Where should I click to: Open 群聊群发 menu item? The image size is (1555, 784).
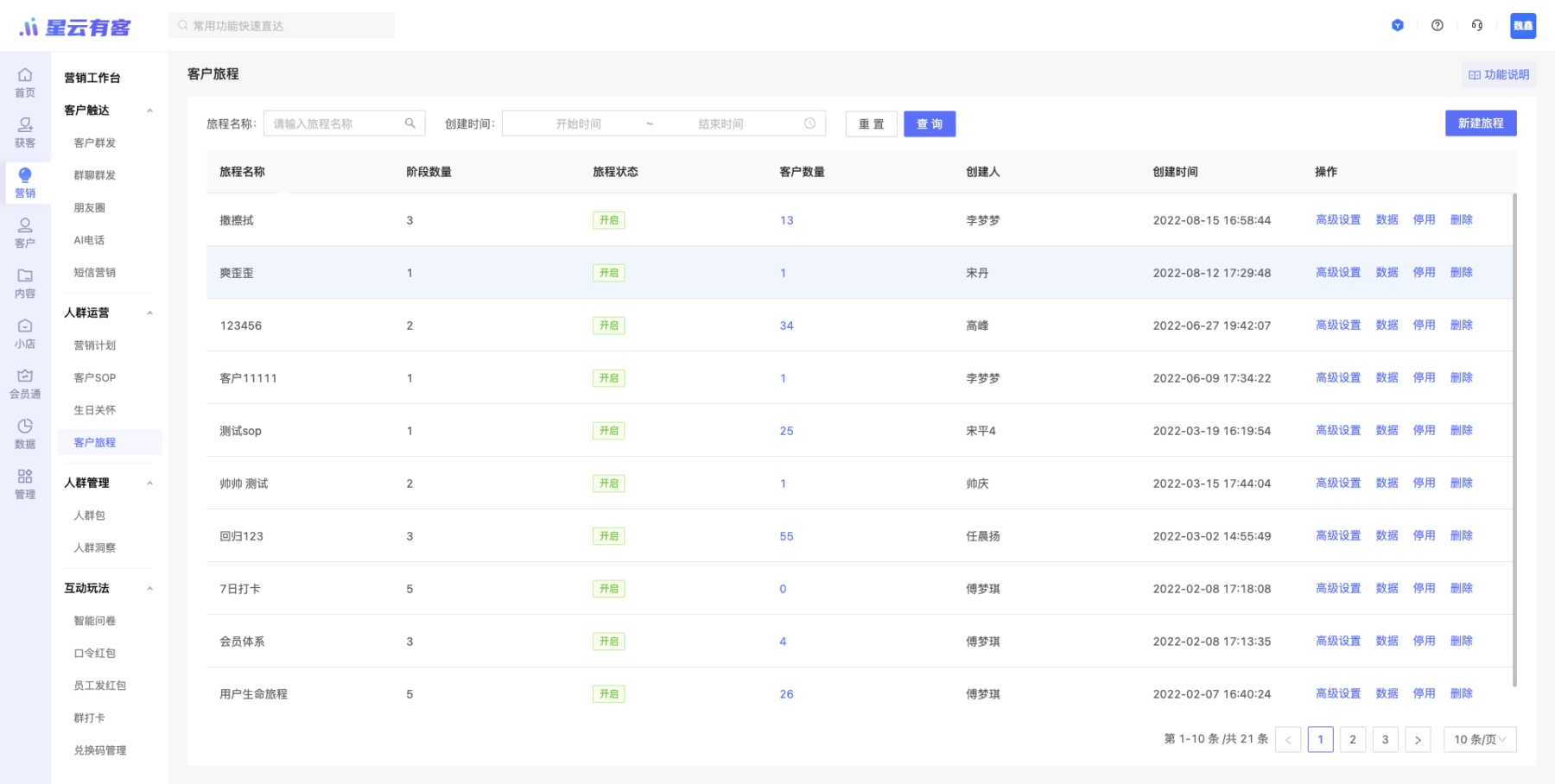[x=94, y=175]
